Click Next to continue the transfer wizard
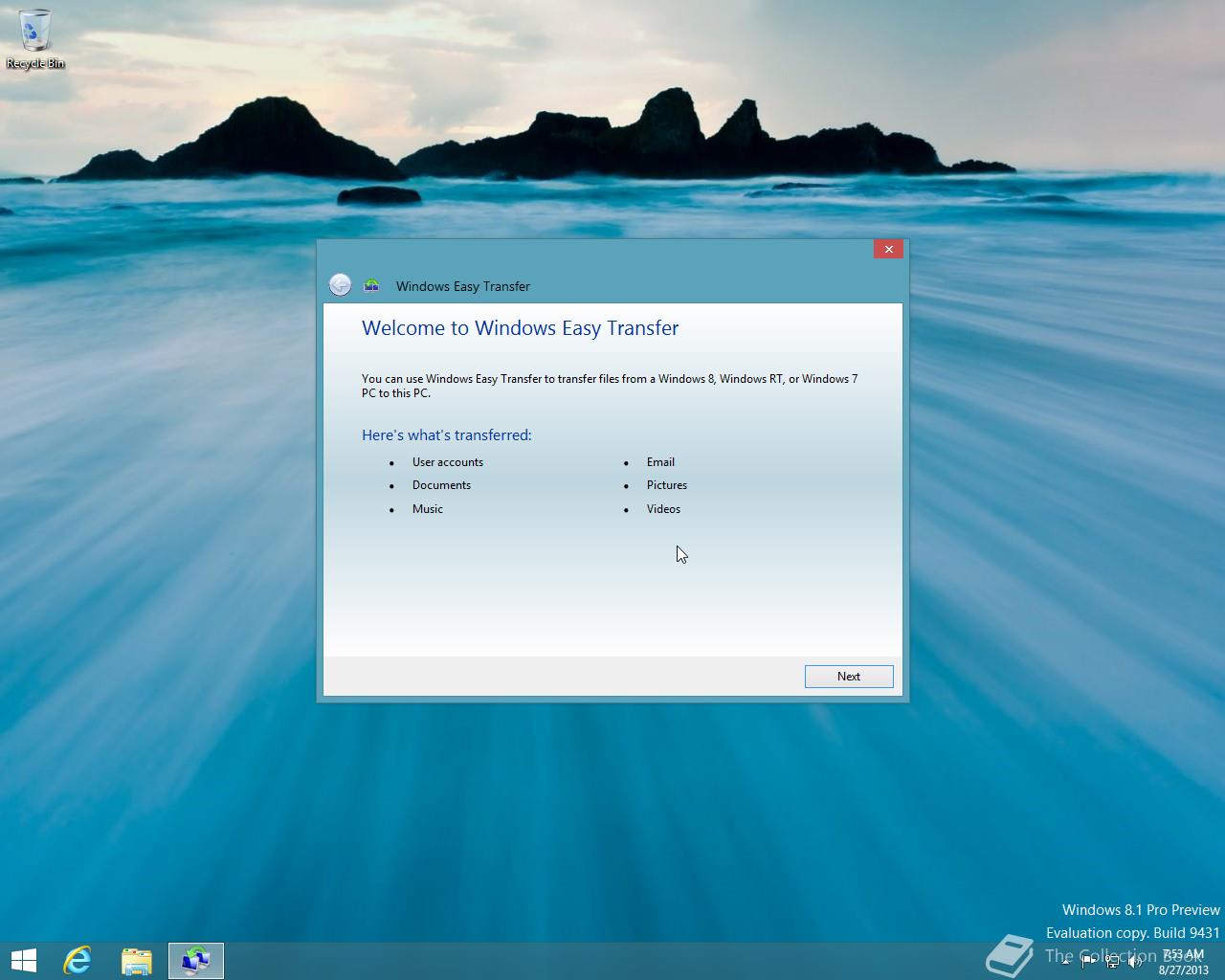 pyautogui.click(x=849, y=677)
